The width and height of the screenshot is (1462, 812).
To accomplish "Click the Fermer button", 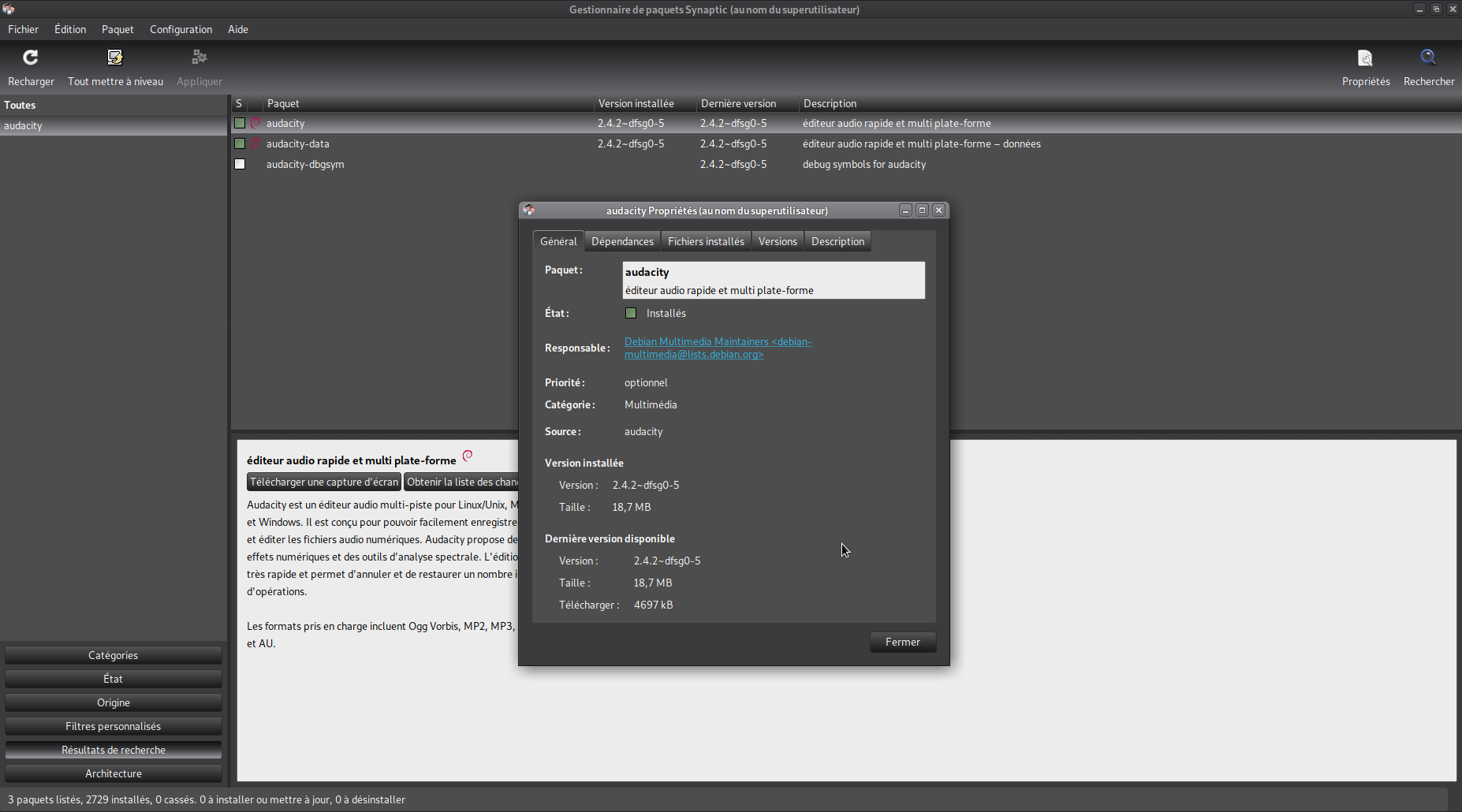I will pos(903,642).
